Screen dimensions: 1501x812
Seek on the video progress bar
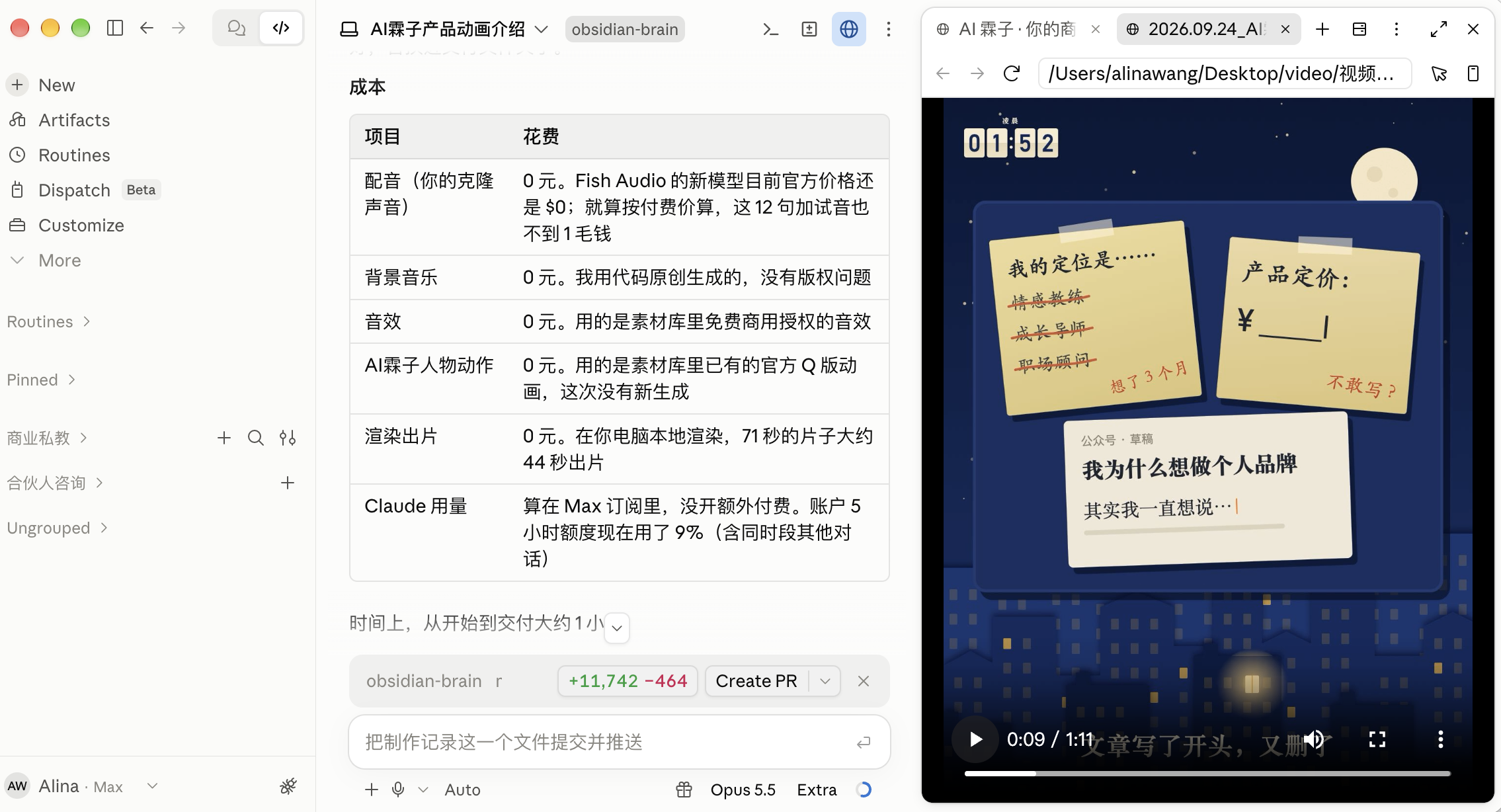click(x=1207, y=773)
